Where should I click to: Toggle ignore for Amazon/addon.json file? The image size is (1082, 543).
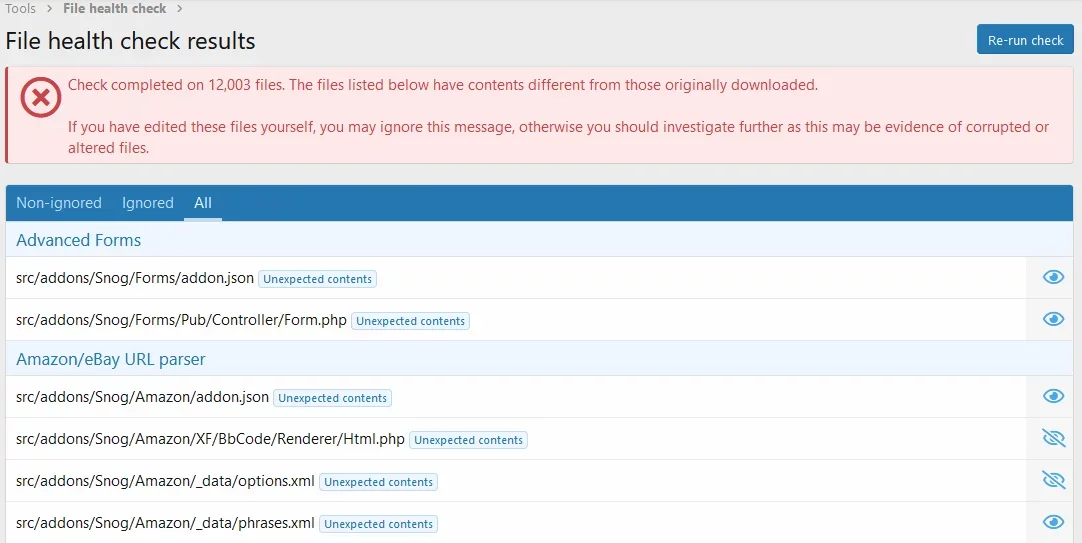point(1053,396)
